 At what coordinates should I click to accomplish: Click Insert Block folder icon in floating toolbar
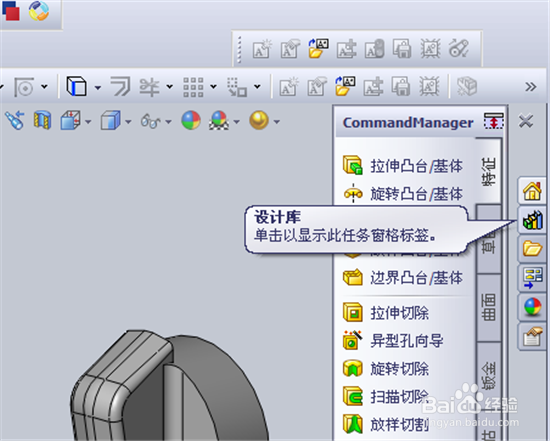[318, 48]
